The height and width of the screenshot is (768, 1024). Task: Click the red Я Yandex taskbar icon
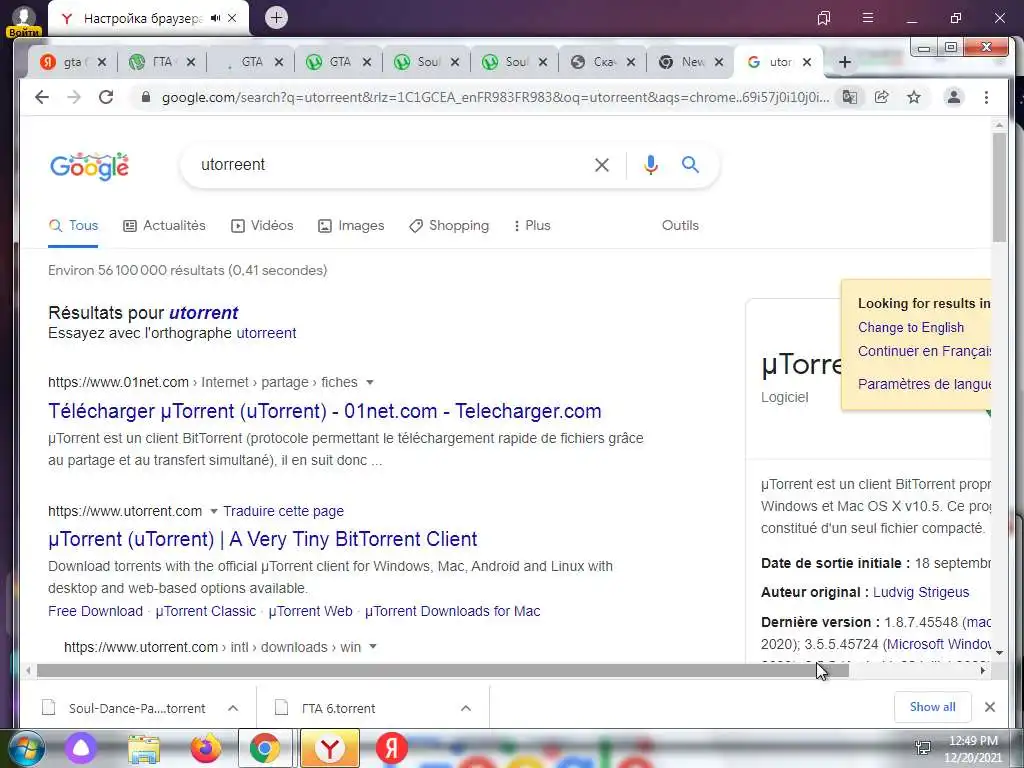tap(391, 748)
